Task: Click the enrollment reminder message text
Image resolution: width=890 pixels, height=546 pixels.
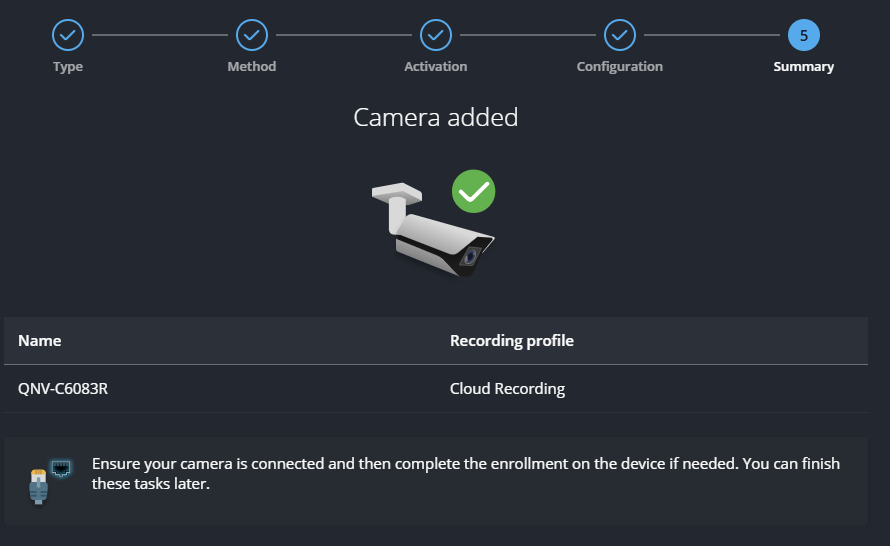Action: [466, 474]
